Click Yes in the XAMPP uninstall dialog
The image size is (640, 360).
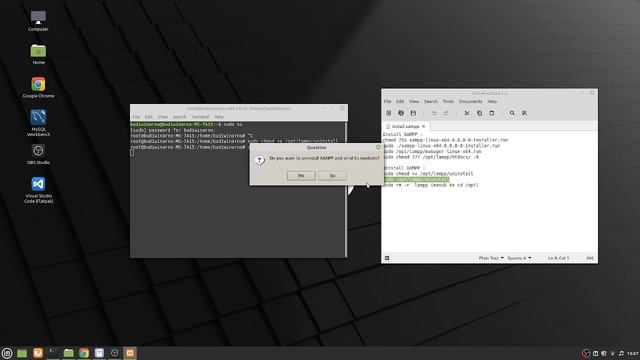(301, 176)
